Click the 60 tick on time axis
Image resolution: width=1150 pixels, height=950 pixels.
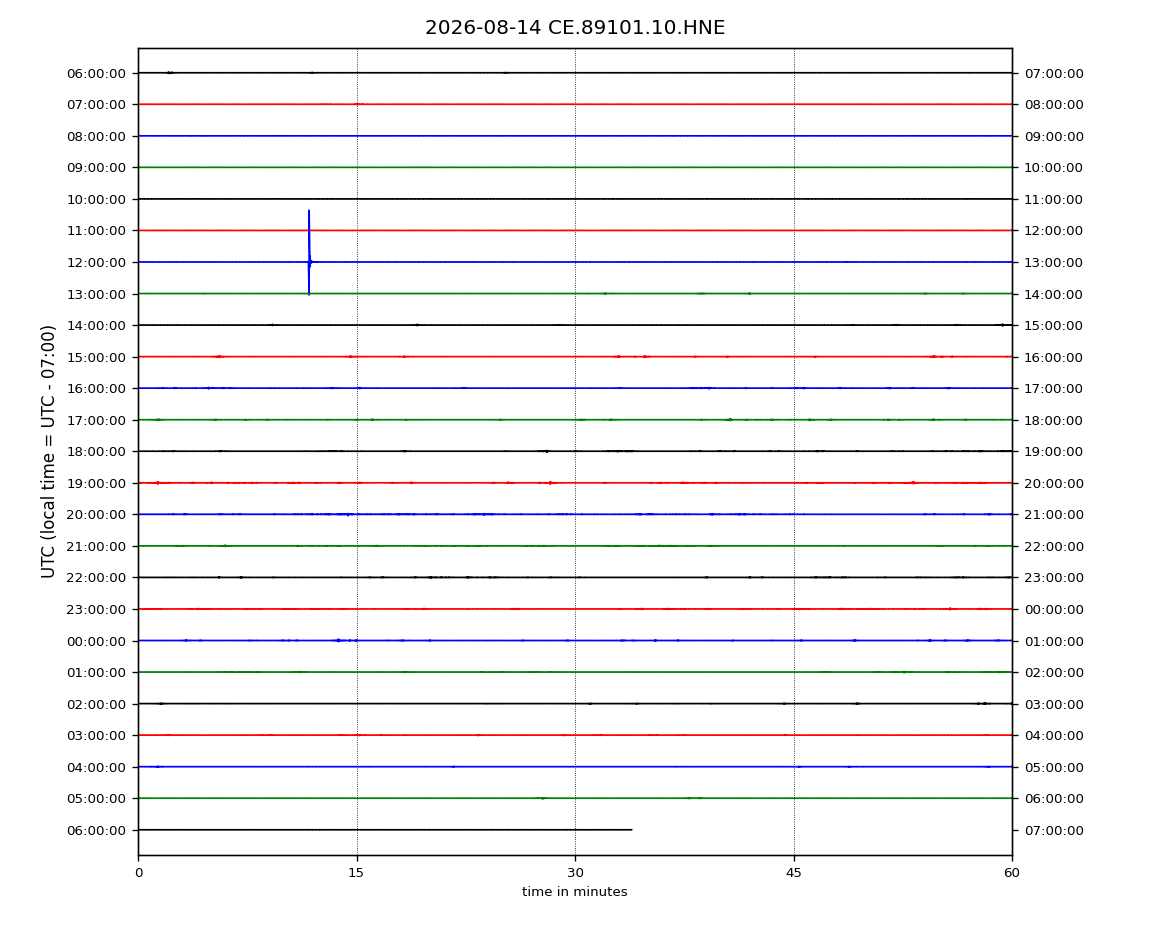tap(1012, 873)
